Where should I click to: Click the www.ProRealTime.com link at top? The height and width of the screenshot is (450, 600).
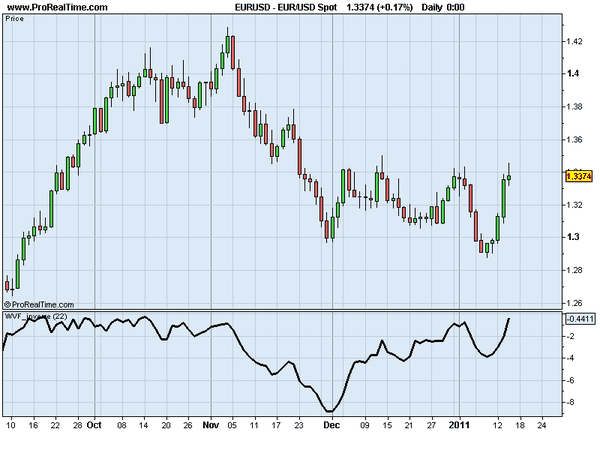(58, 7)
